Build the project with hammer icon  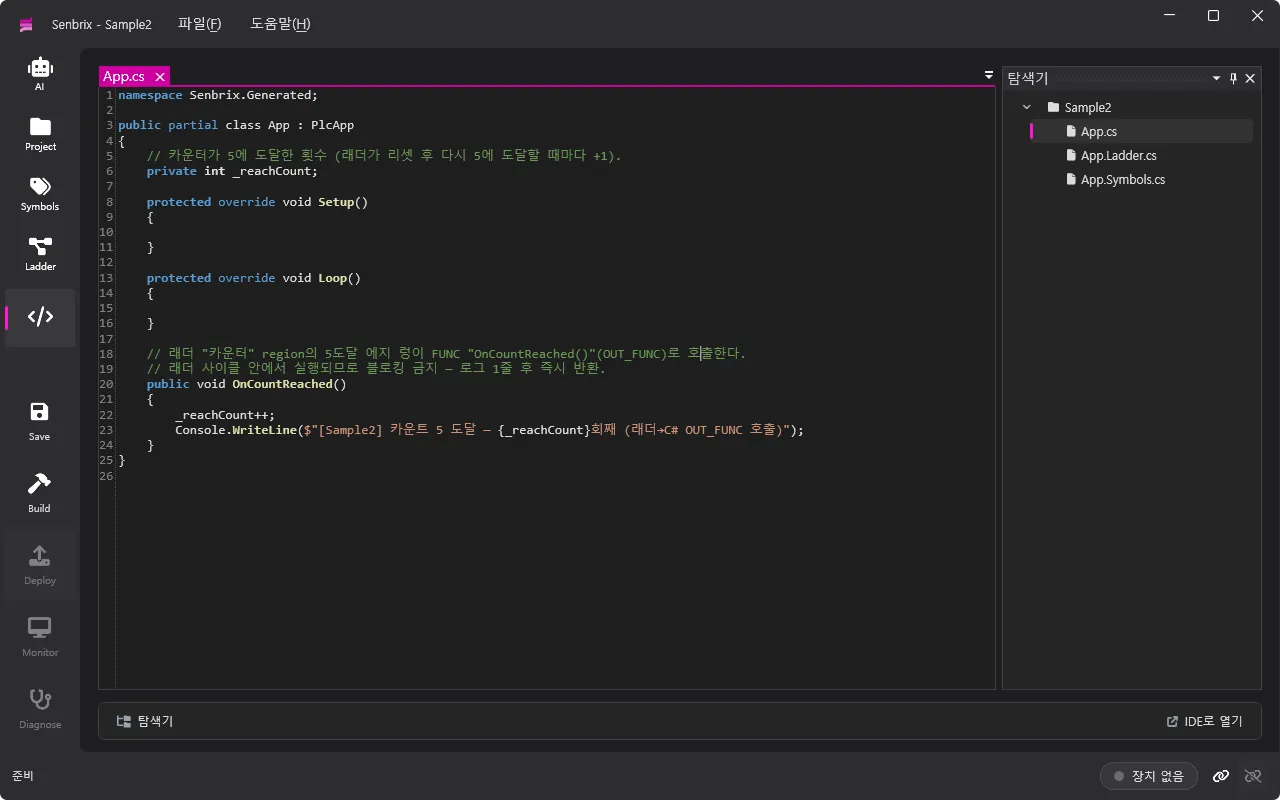point(40,493)
